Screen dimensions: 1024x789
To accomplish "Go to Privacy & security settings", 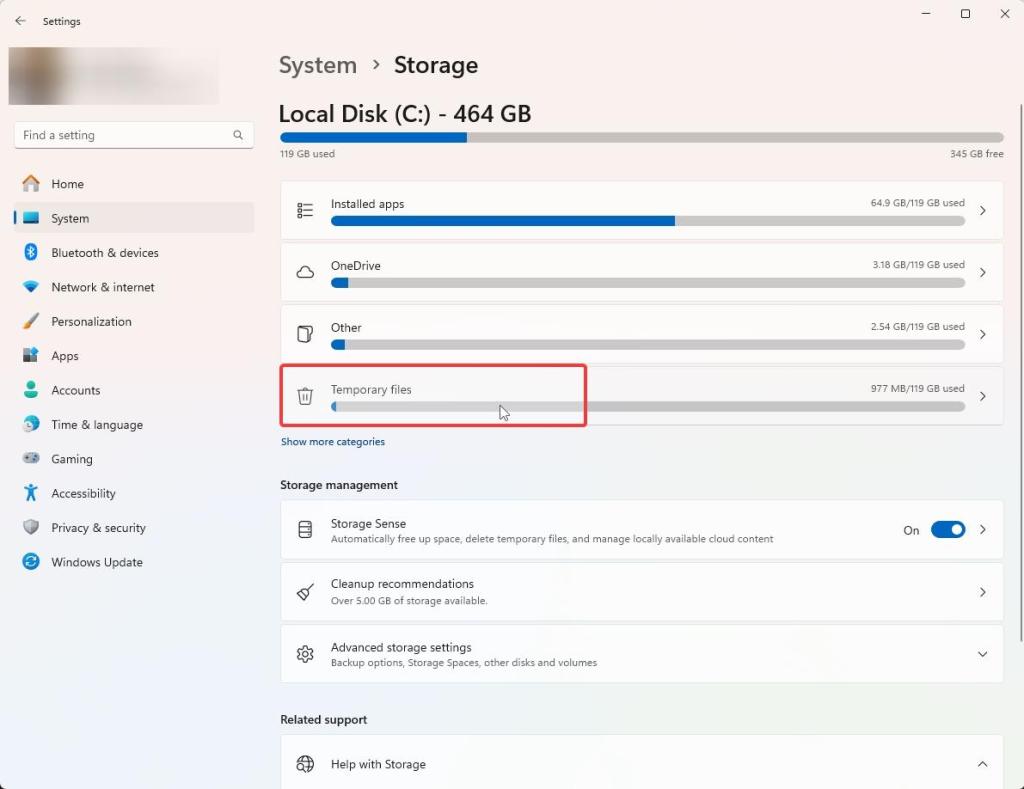I will (x=98, y=528).
